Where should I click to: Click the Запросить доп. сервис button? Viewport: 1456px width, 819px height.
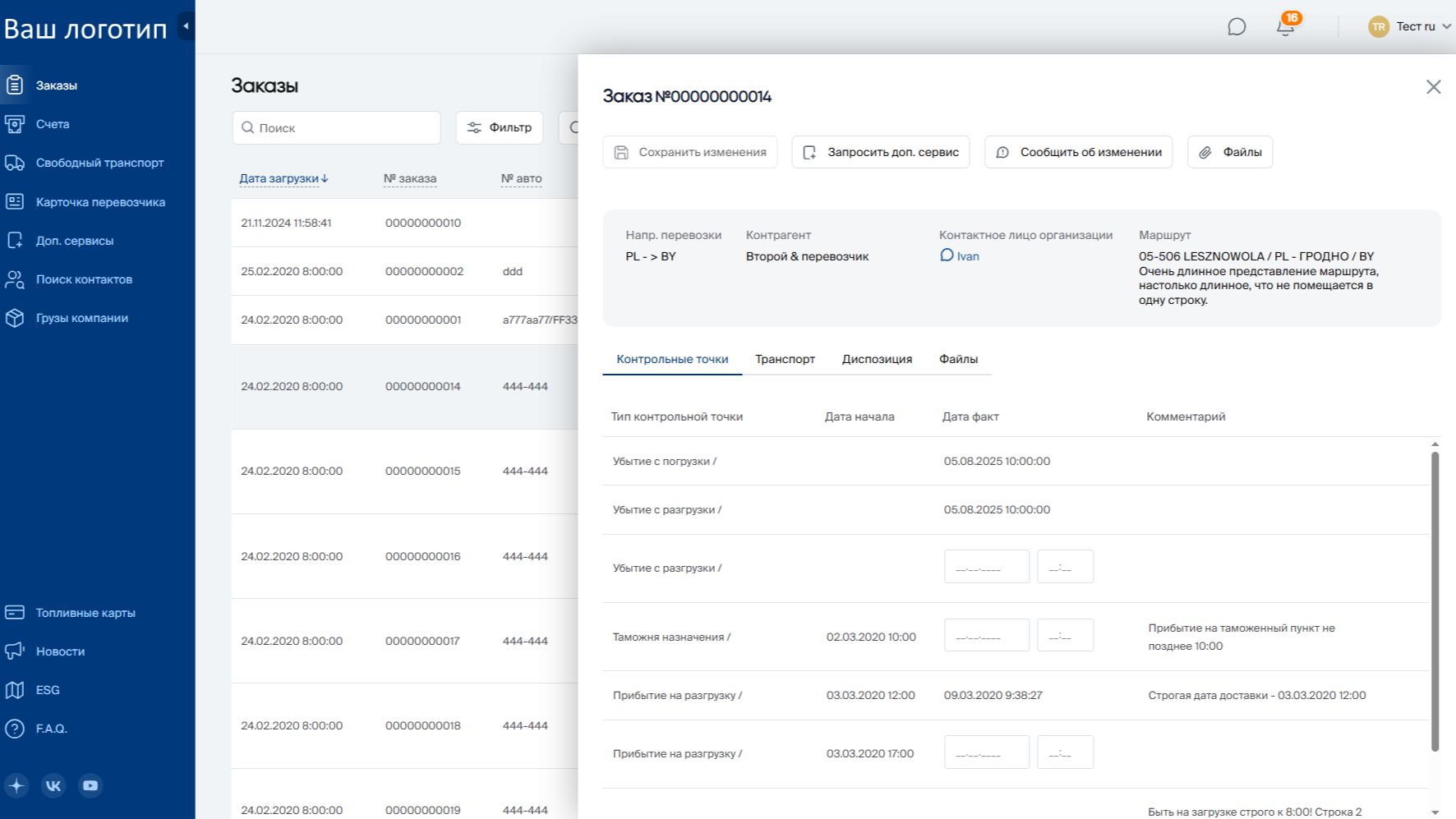pyautogui.click(x=881, y=152)
